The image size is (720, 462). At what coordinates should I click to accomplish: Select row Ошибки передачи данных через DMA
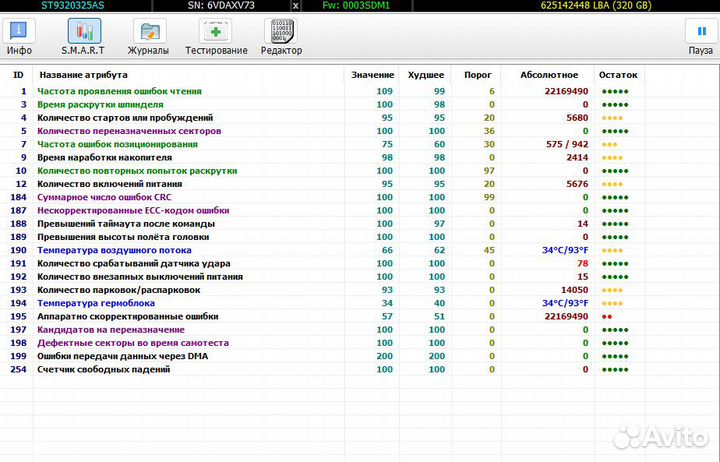click(321, 356)
